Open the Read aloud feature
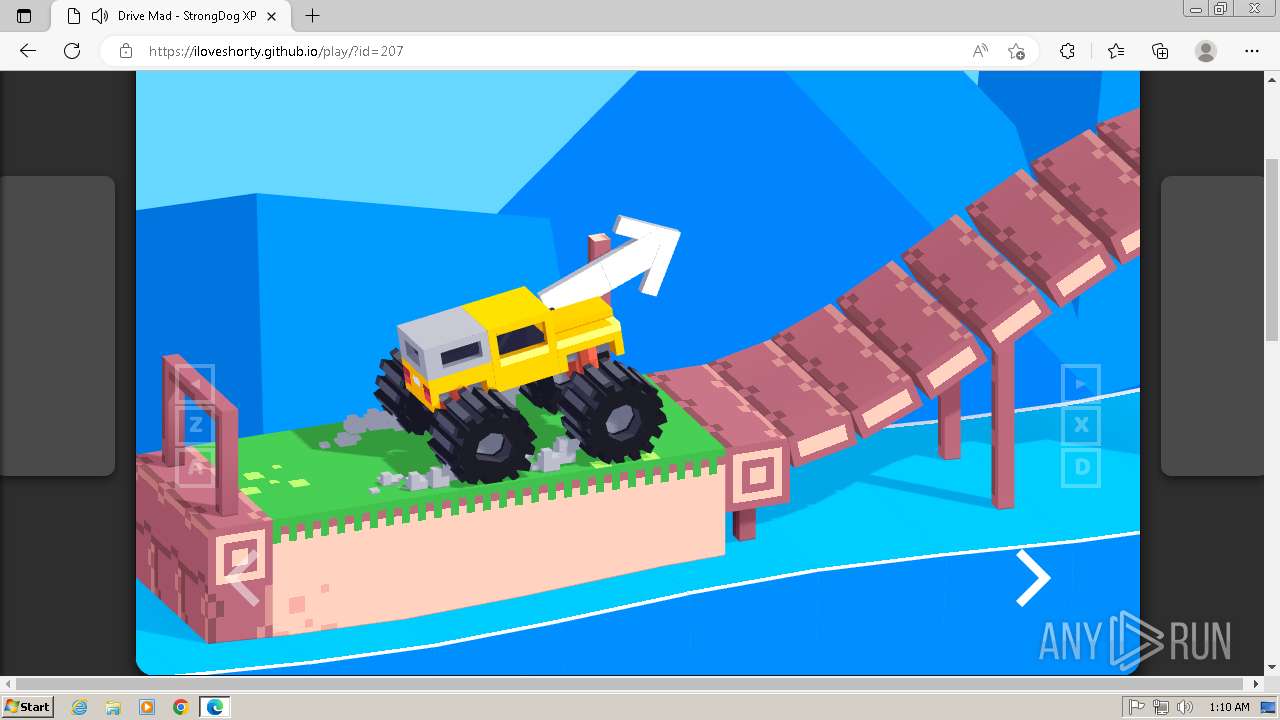The height and width of the screenshot is (720, 1280). 980,51
